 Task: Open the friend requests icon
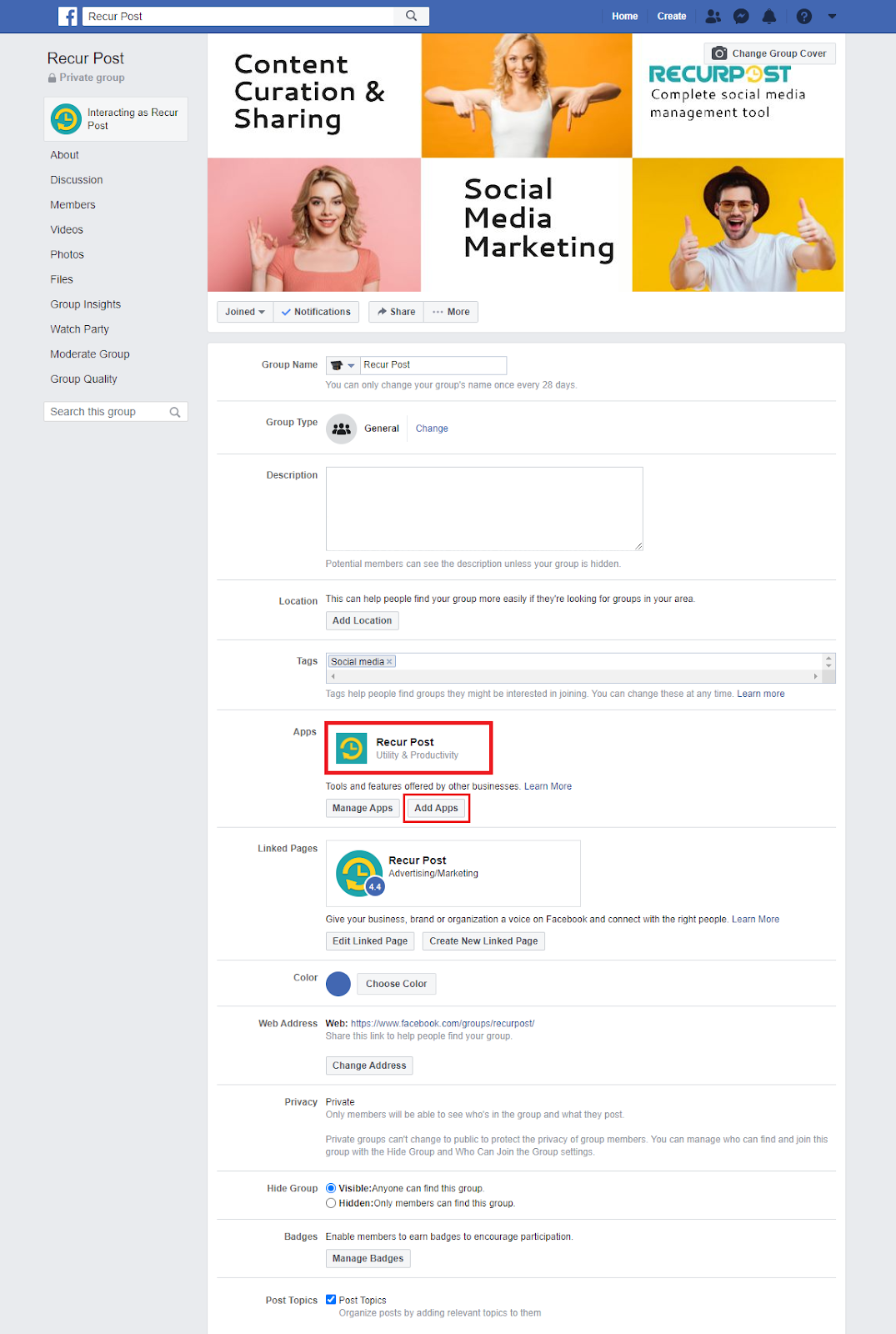713,16
